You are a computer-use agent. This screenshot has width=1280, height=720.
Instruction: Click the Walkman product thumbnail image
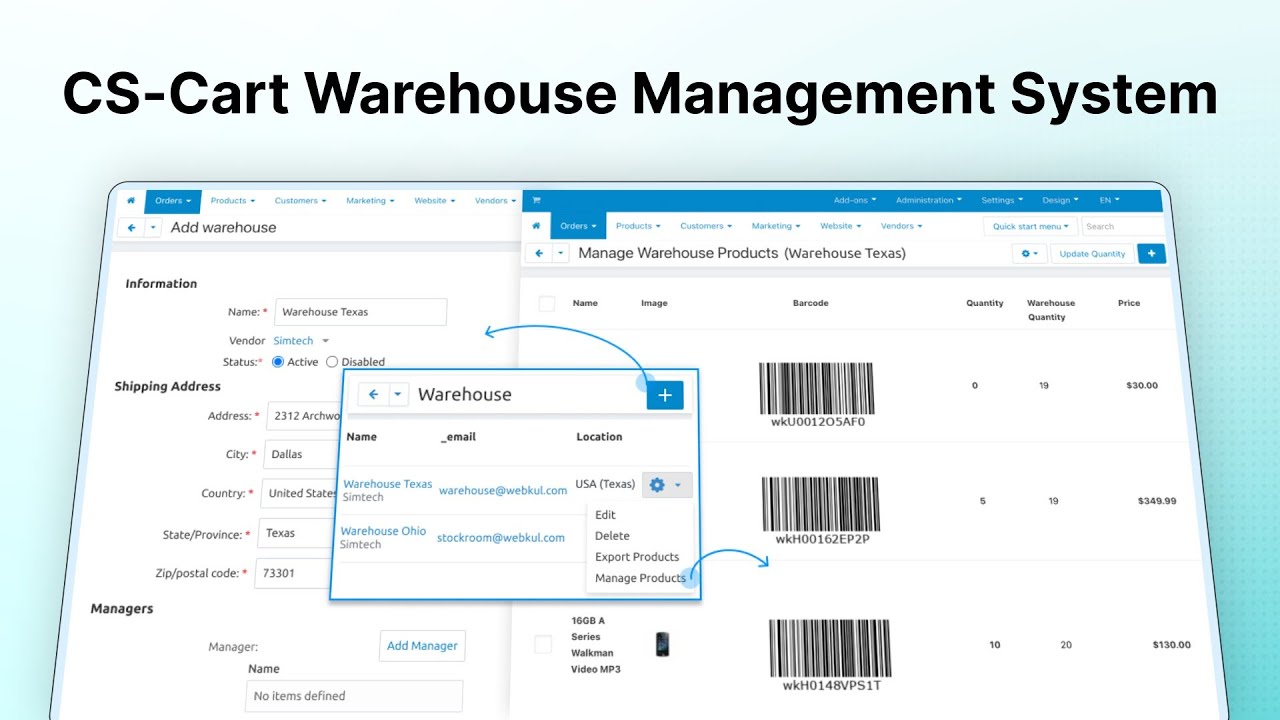point(662,644)
